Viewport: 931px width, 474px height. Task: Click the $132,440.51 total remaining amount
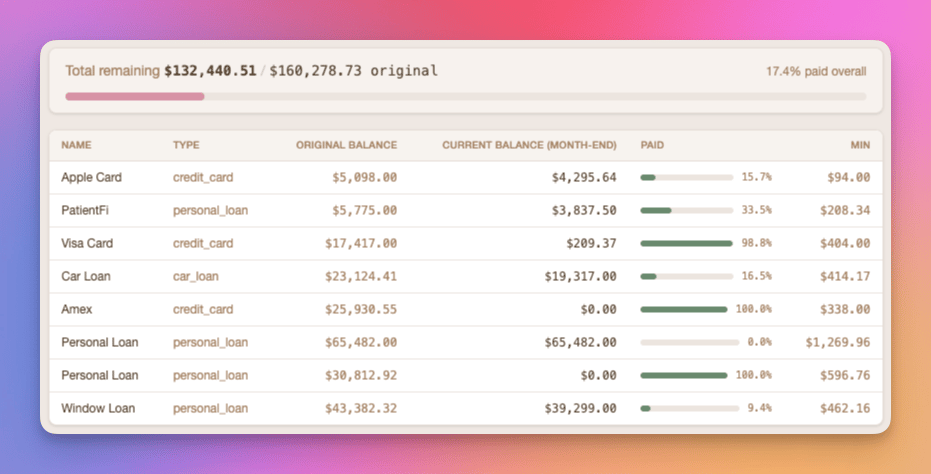click(x=210, y=71)
